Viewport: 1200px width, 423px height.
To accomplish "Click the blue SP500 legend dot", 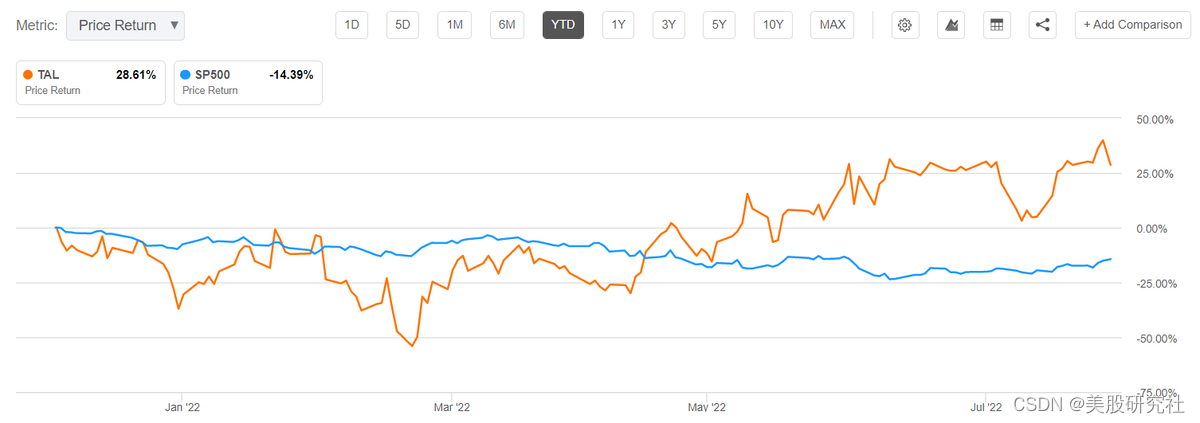I will pyautogui.click(x=185, y=75).
